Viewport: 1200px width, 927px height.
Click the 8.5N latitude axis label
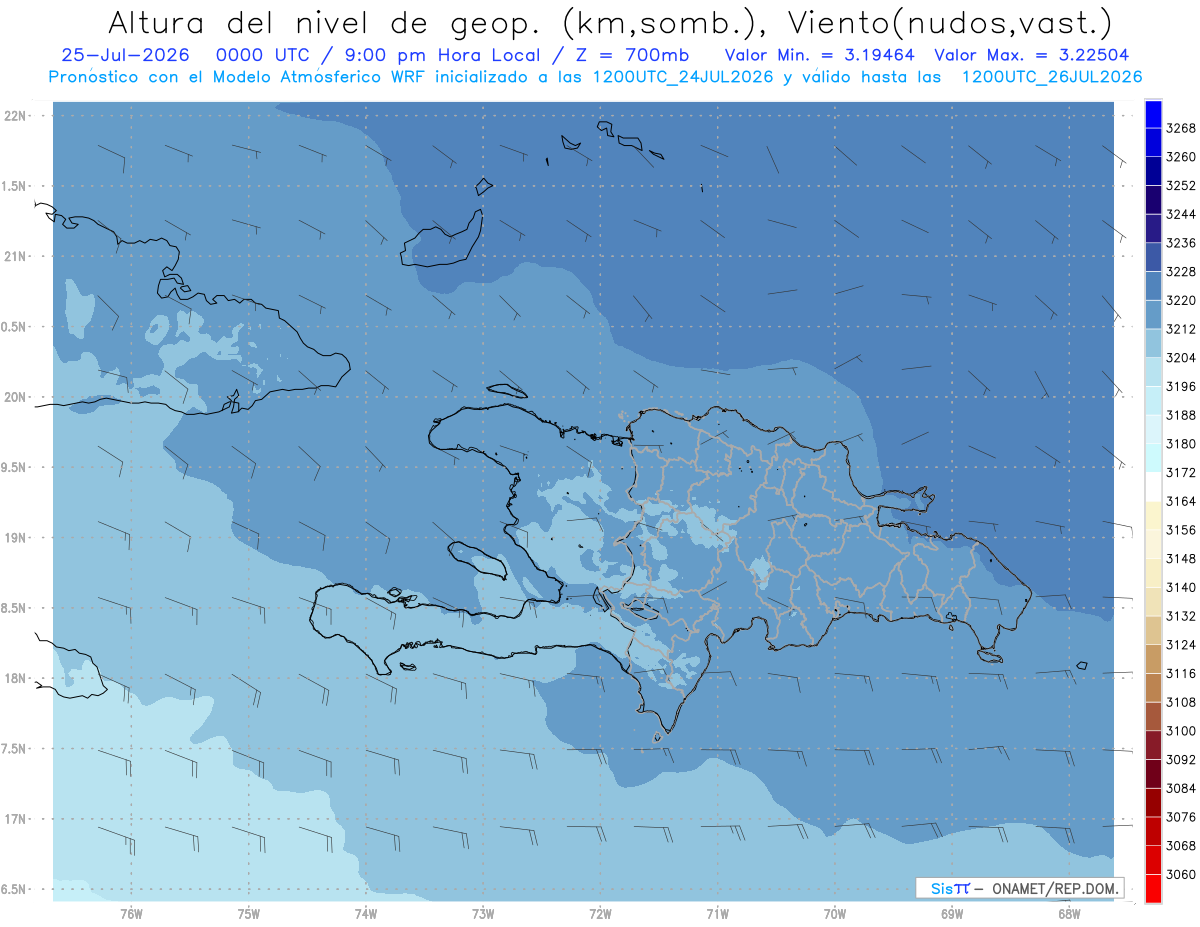coord(15,608)
